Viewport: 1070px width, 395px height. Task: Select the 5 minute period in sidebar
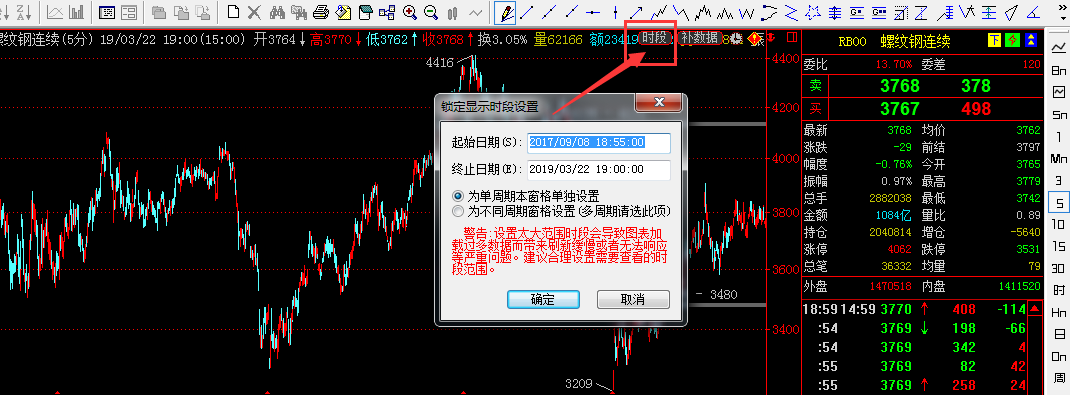coord(1058,203)
